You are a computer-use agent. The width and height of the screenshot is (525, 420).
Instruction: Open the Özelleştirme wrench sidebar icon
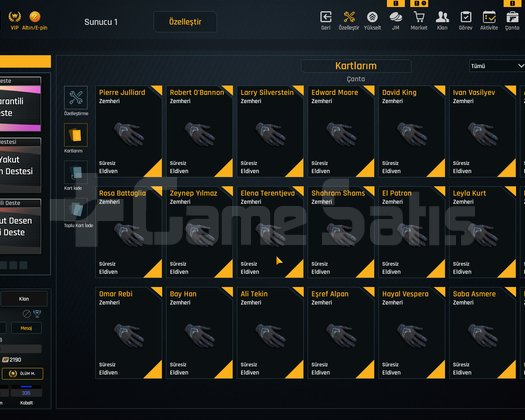point(76,98)
